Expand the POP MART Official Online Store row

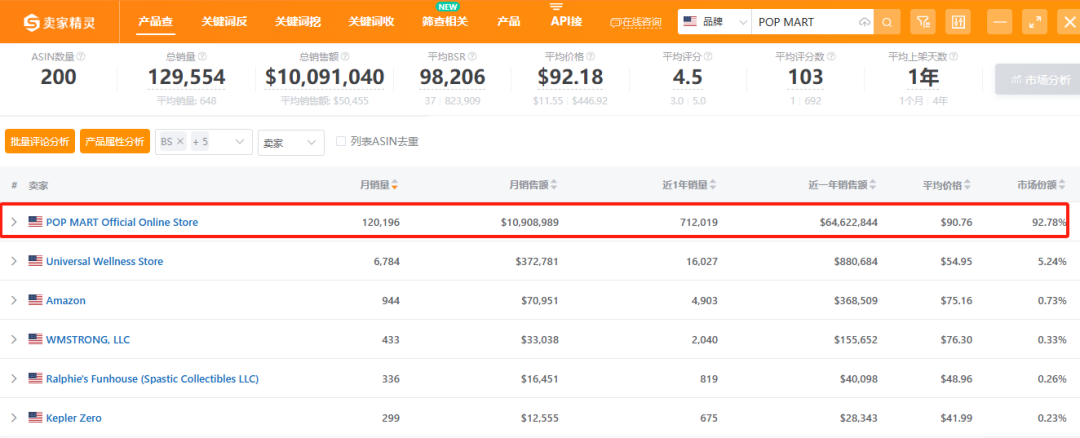pyautogui.click(x=14, y=222)
